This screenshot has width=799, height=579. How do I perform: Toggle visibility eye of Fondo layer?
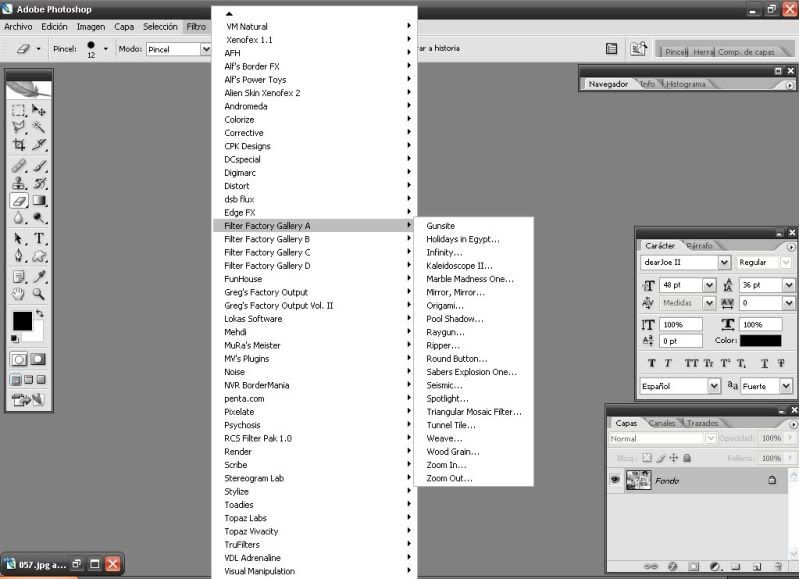[615, 480]
